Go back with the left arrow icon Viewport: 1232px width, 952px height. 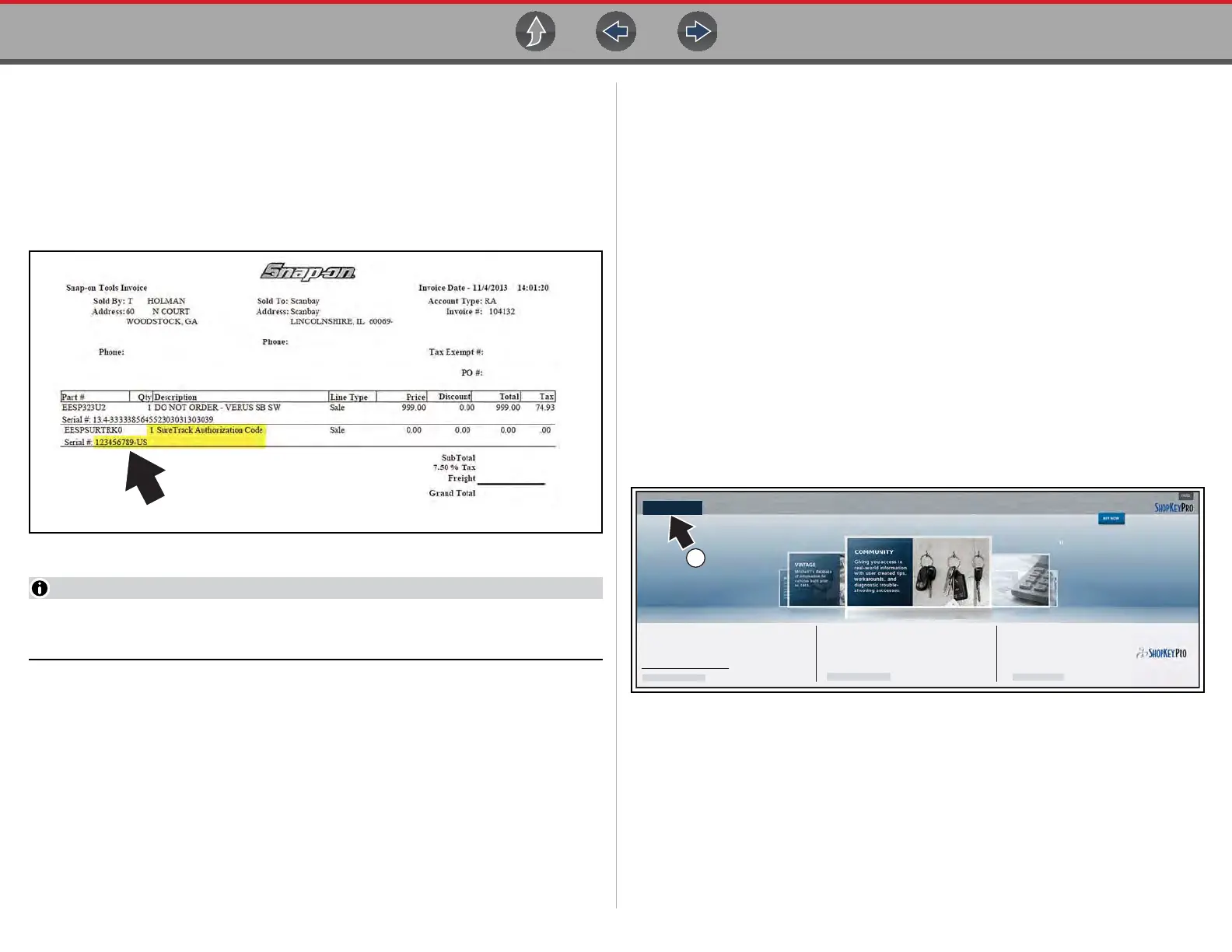(x=616, y=32)
